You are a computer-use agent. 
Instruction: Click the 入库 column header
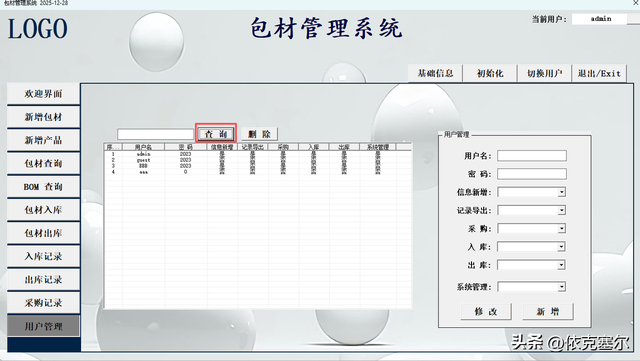click(x=313, y=147)
